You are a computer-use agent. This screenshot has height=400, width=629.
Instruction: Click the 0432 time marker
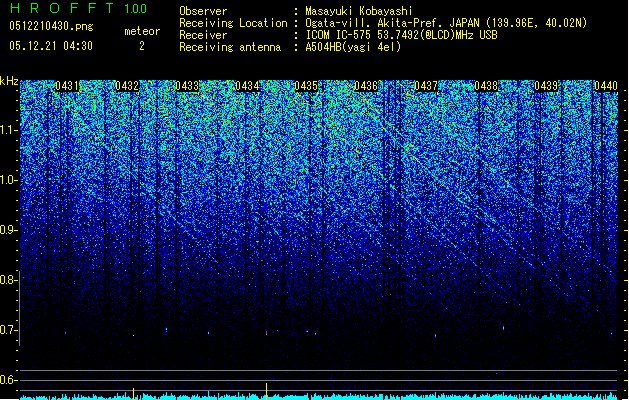pyautogui.click(x=127, y=86)
